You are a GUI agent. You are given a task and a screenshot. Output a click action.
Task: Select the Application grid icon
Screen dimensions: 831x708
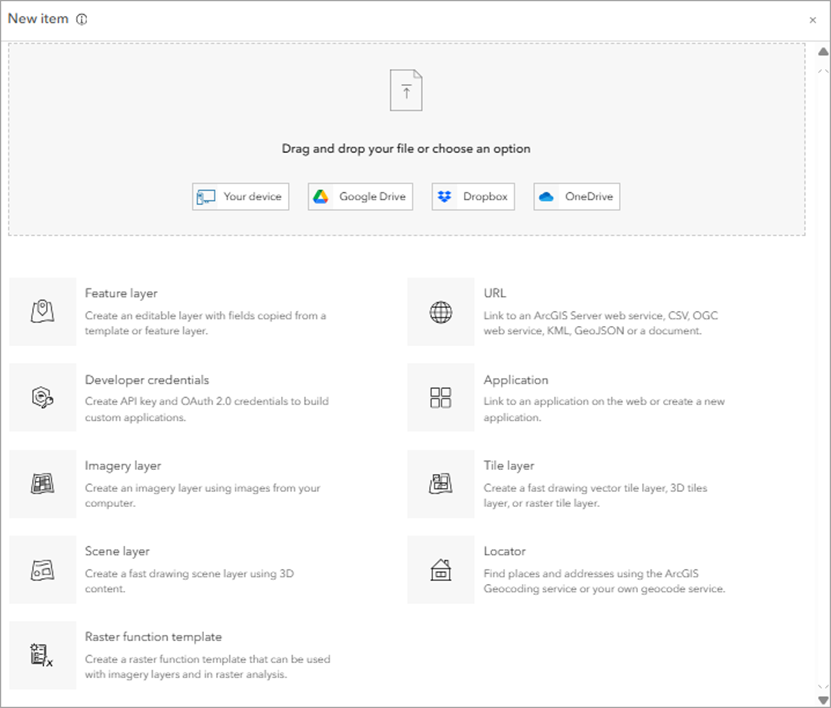coord(441,397)
